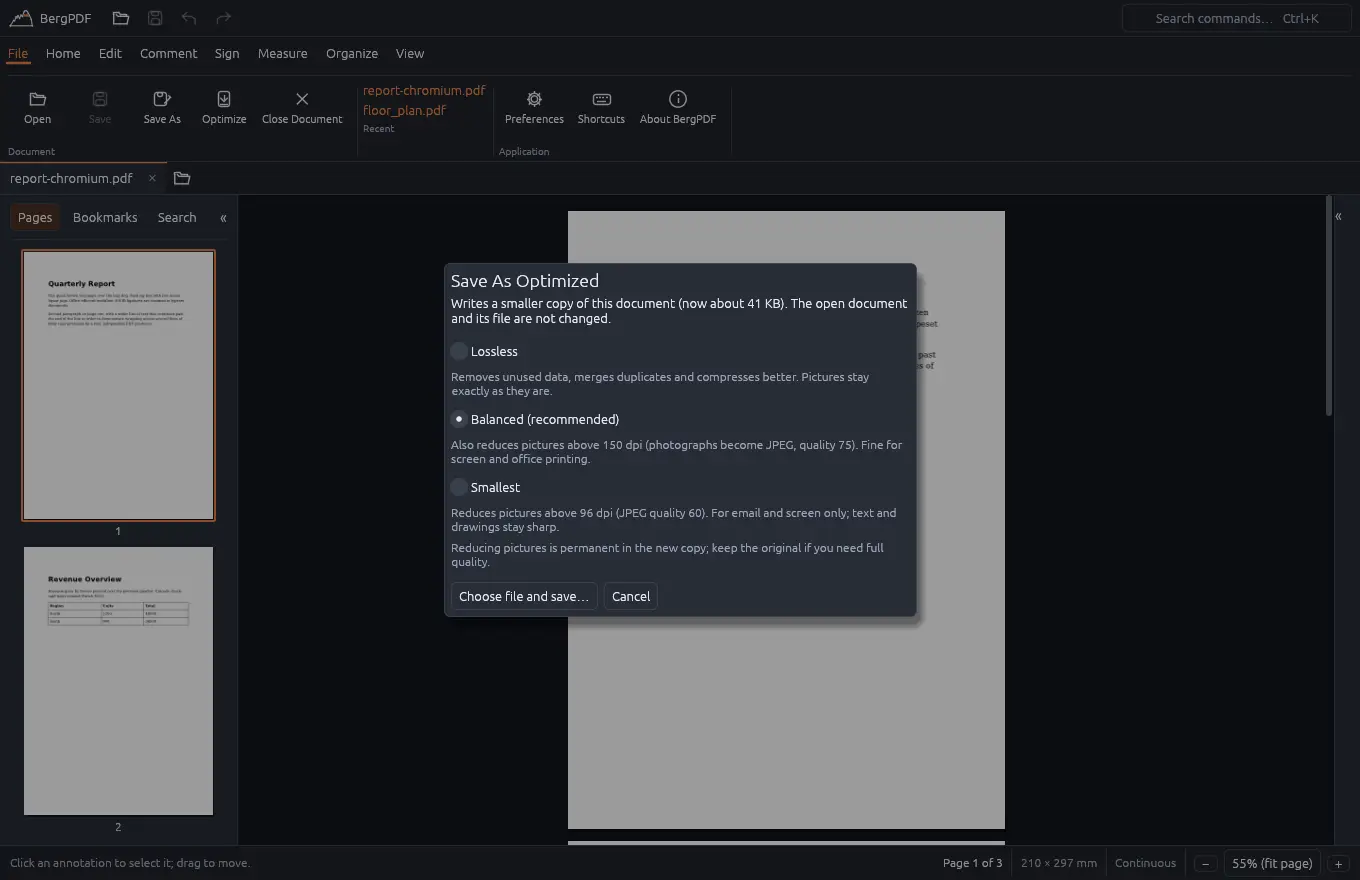This screenshot has width=1360, height=880.
Task: Click the BergPDF mountain logo
Action: (x=21, y=18)
